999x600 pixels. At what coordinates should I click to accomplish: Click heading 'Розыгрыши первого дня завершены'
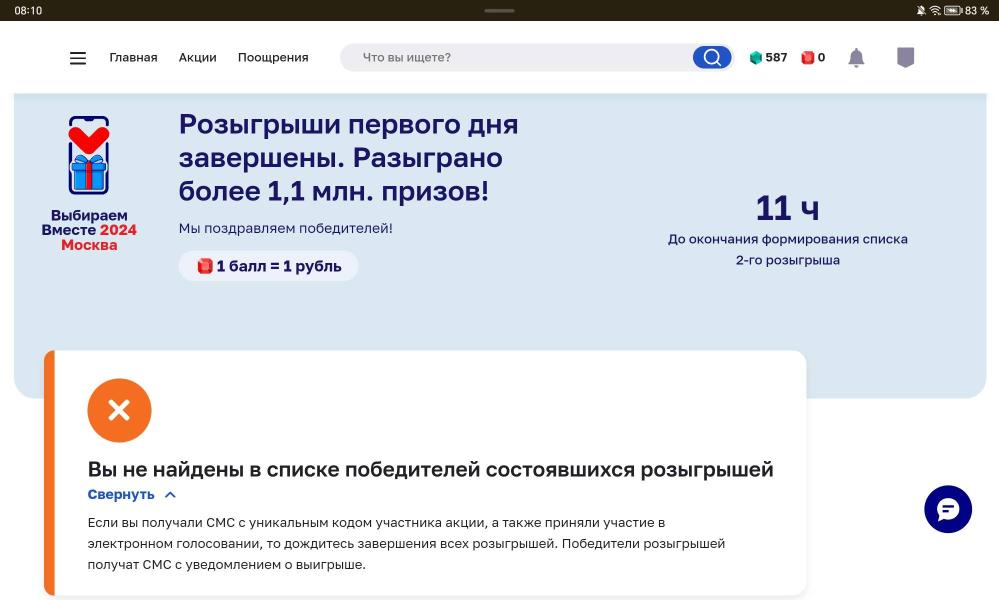coord(349,157)
